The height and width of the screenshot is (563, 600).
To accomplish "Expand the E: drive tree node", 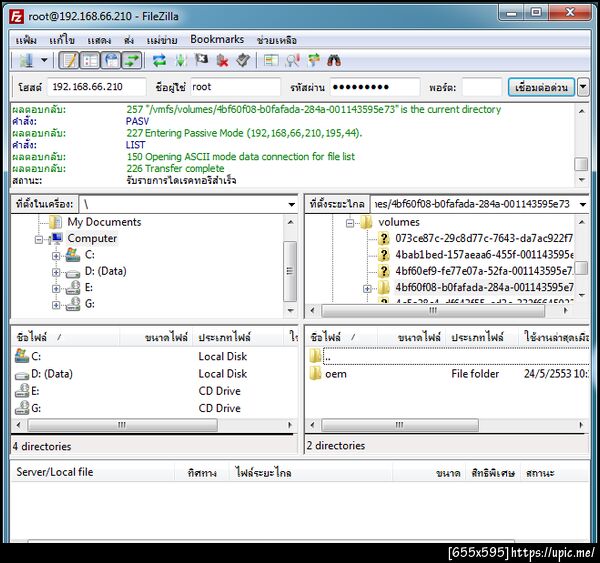I will click(56, 289).
